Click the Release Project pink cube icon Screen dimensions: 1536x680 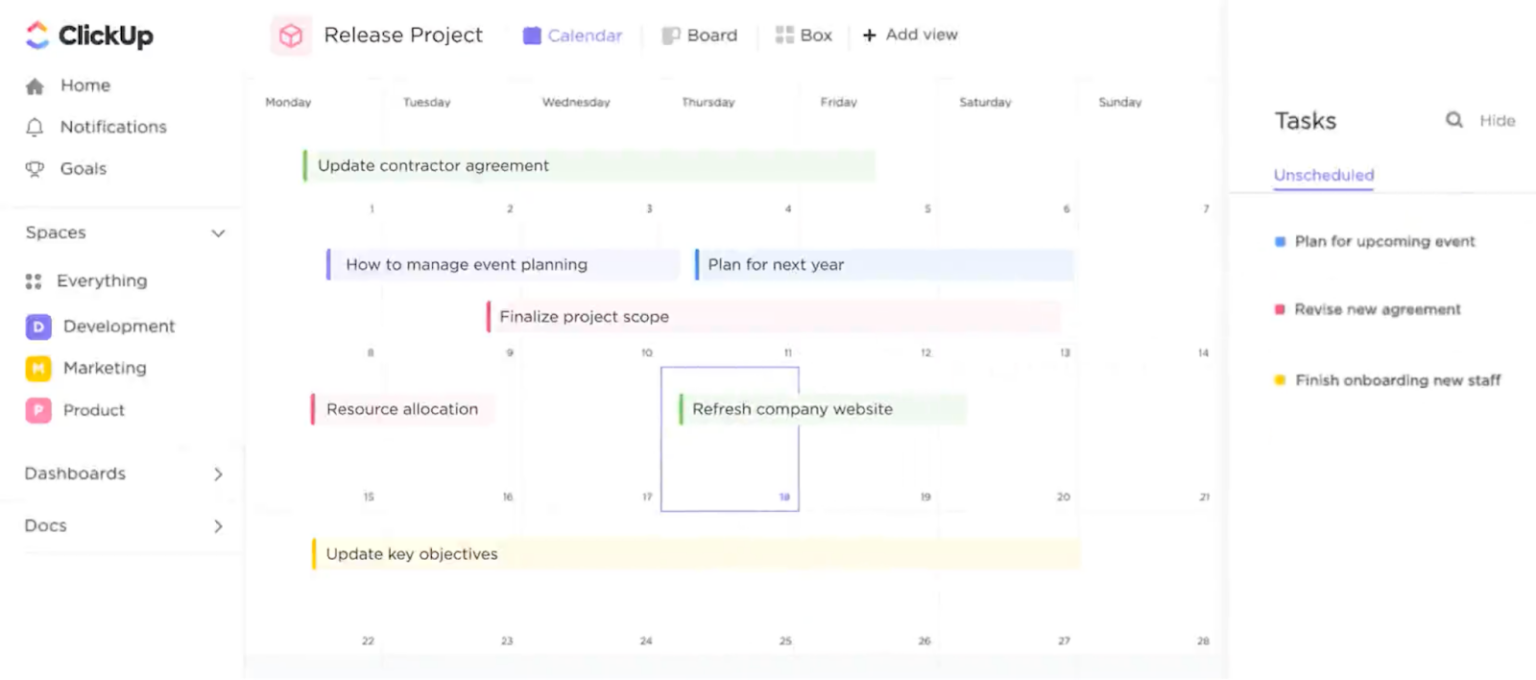(290, 35)
